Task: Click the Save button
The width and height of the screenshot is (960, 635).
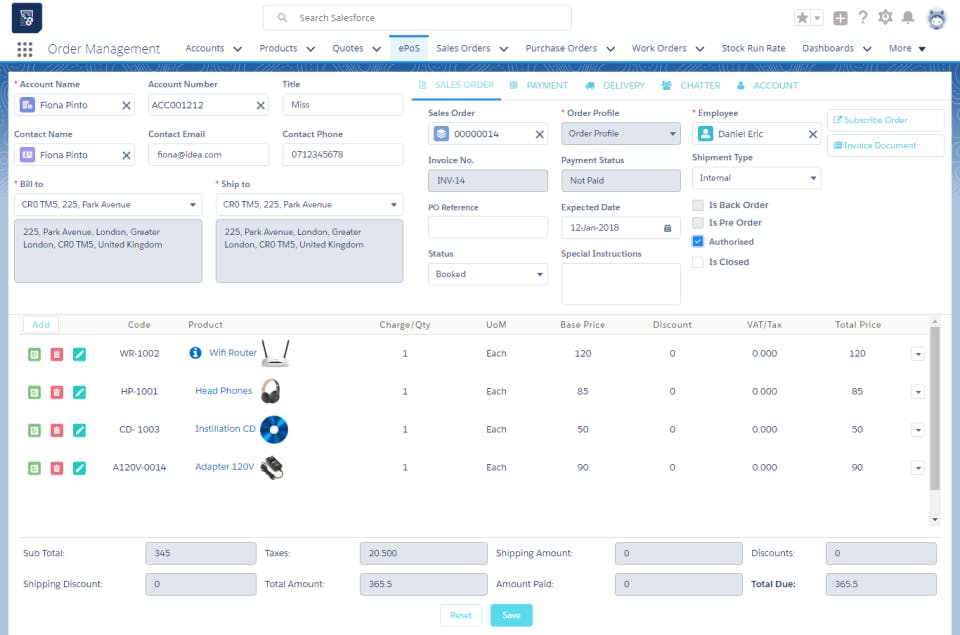Action: (x=511, y=615)
